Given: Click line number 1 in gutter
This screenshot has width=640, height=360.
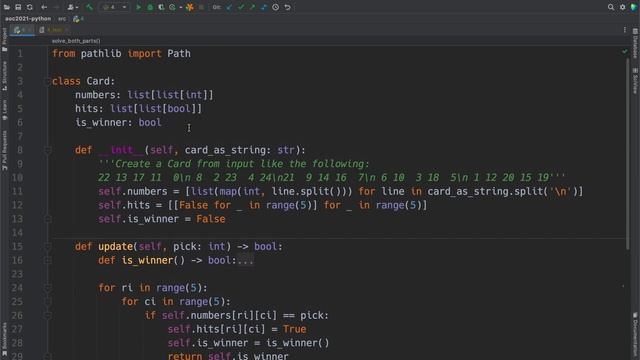Looking at the screenshot, I should (20, 53).
